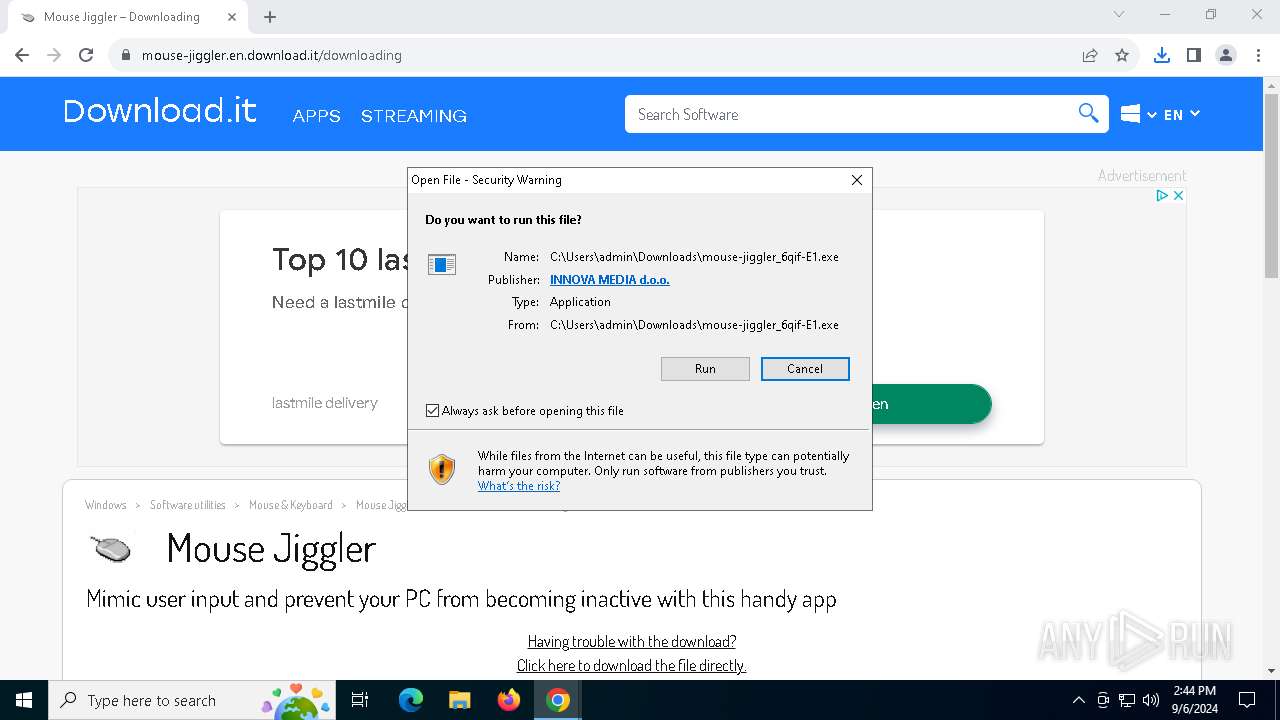Click the browser back arrow
Image resolution: width=1280 pixels, height=720 pixels.
pos(22,55)
